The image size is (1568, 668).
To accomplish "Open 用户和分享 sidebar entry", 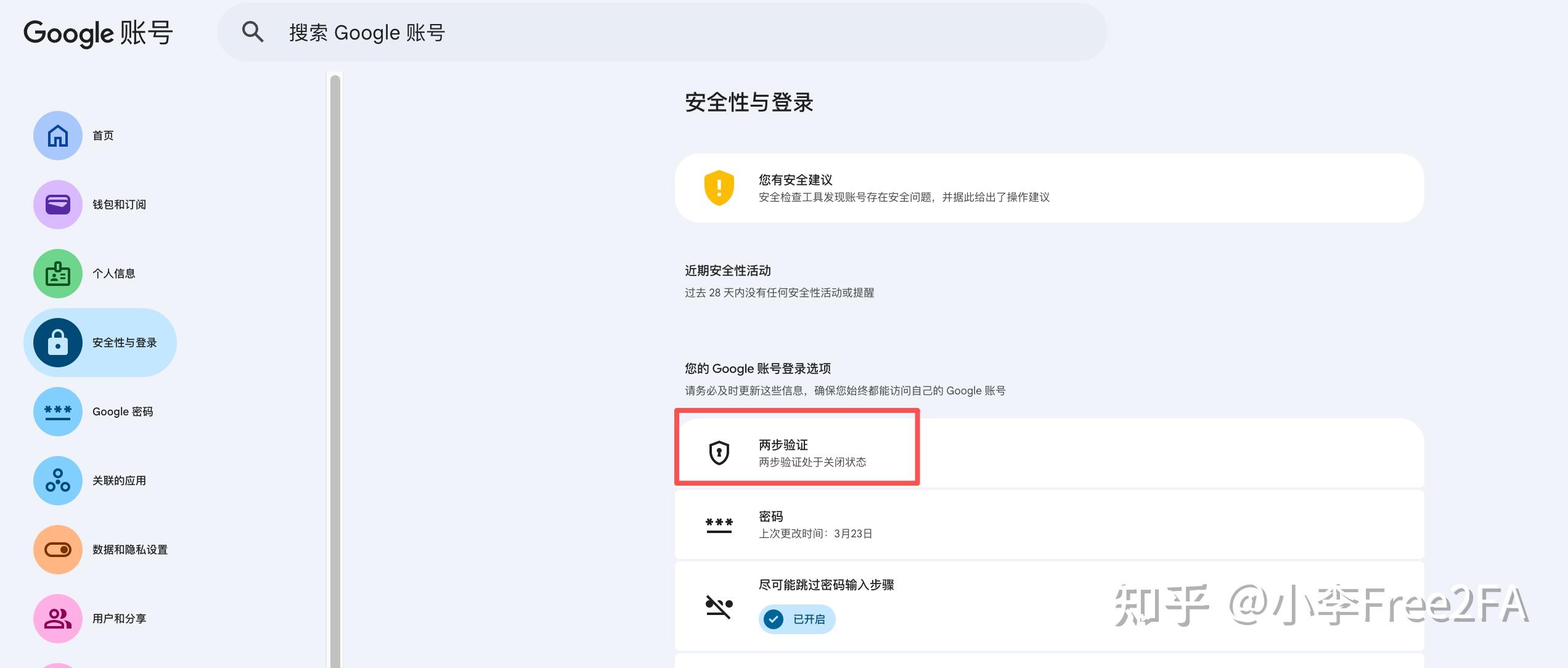I will (x=119, y=619).
